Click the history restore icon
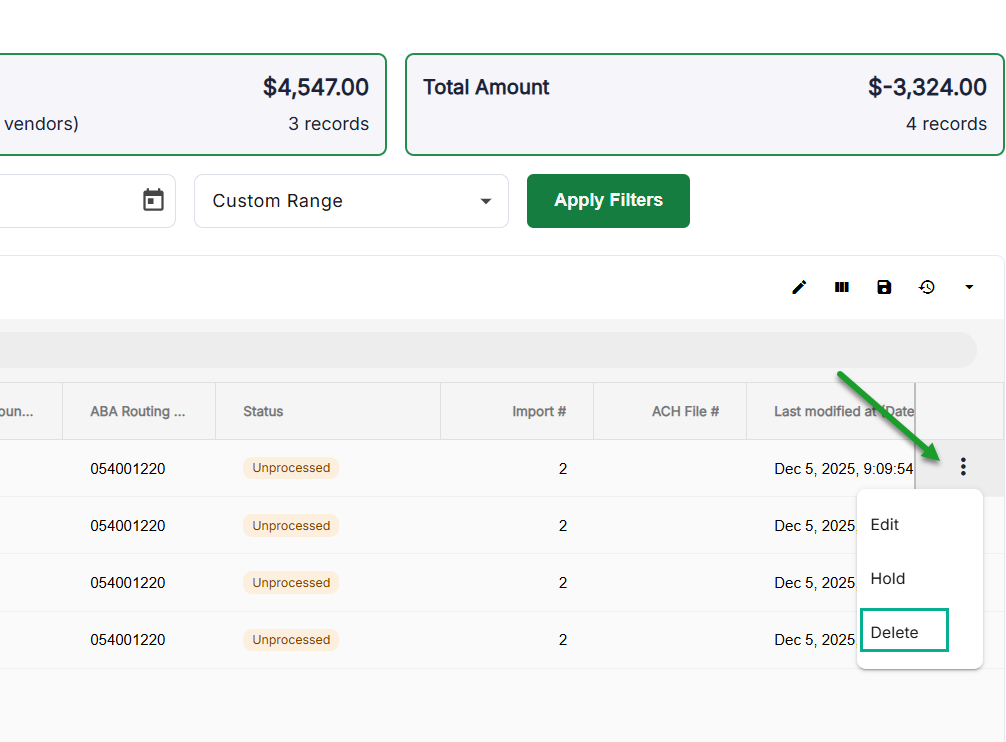1006x742 pixels. click(x=927, y=288)
